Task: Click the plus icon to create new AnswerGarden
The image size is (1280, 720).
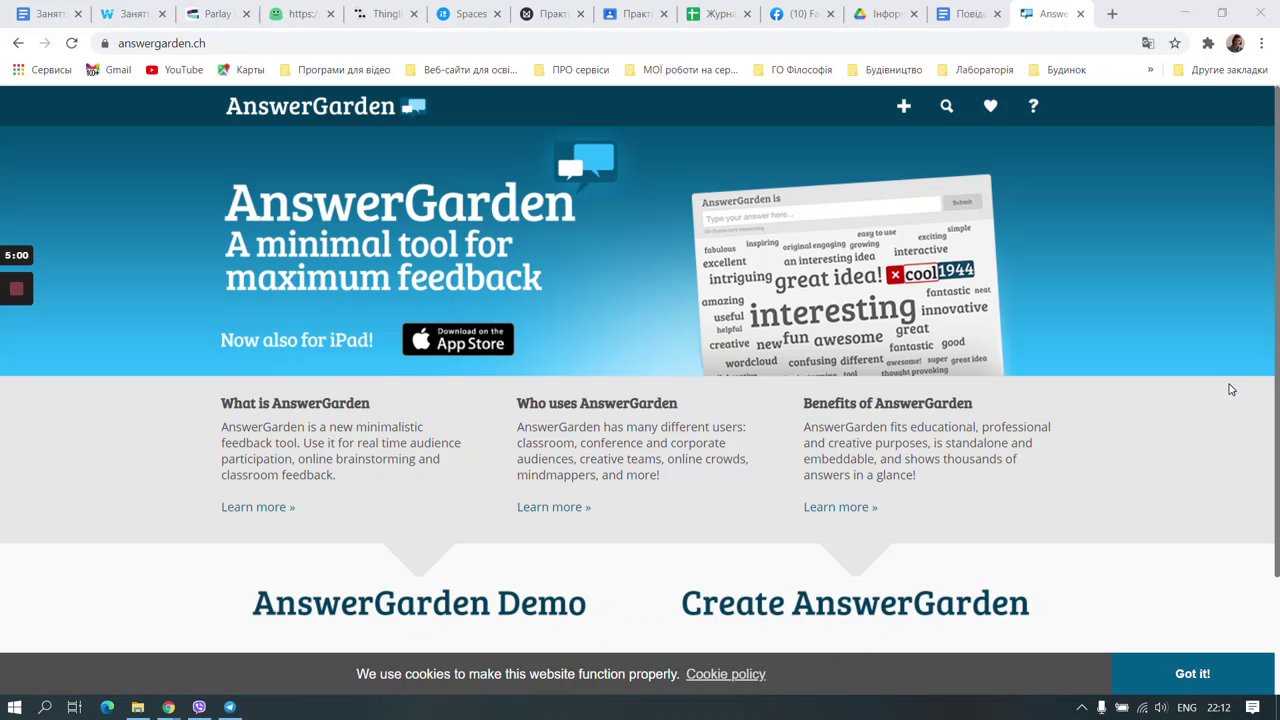Action: tap(903, 106)
